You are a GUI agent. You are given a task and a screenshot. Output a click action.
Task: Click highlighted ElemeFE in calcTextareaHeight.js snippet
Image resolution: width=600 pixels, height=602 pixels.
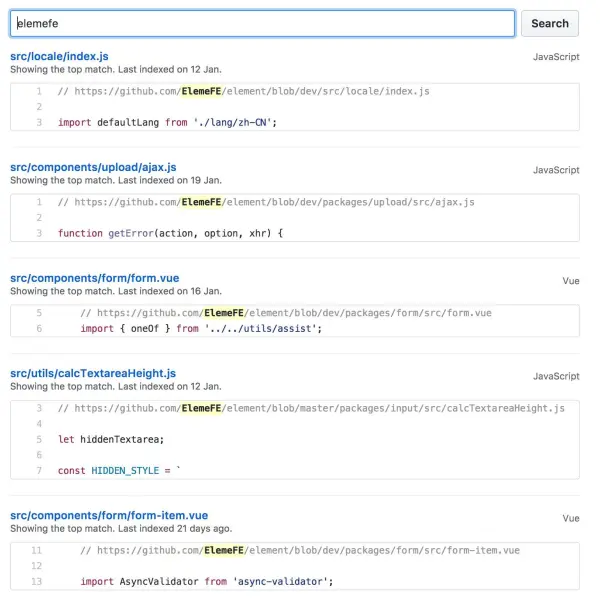pyautogui.click(x=203, y=408)
